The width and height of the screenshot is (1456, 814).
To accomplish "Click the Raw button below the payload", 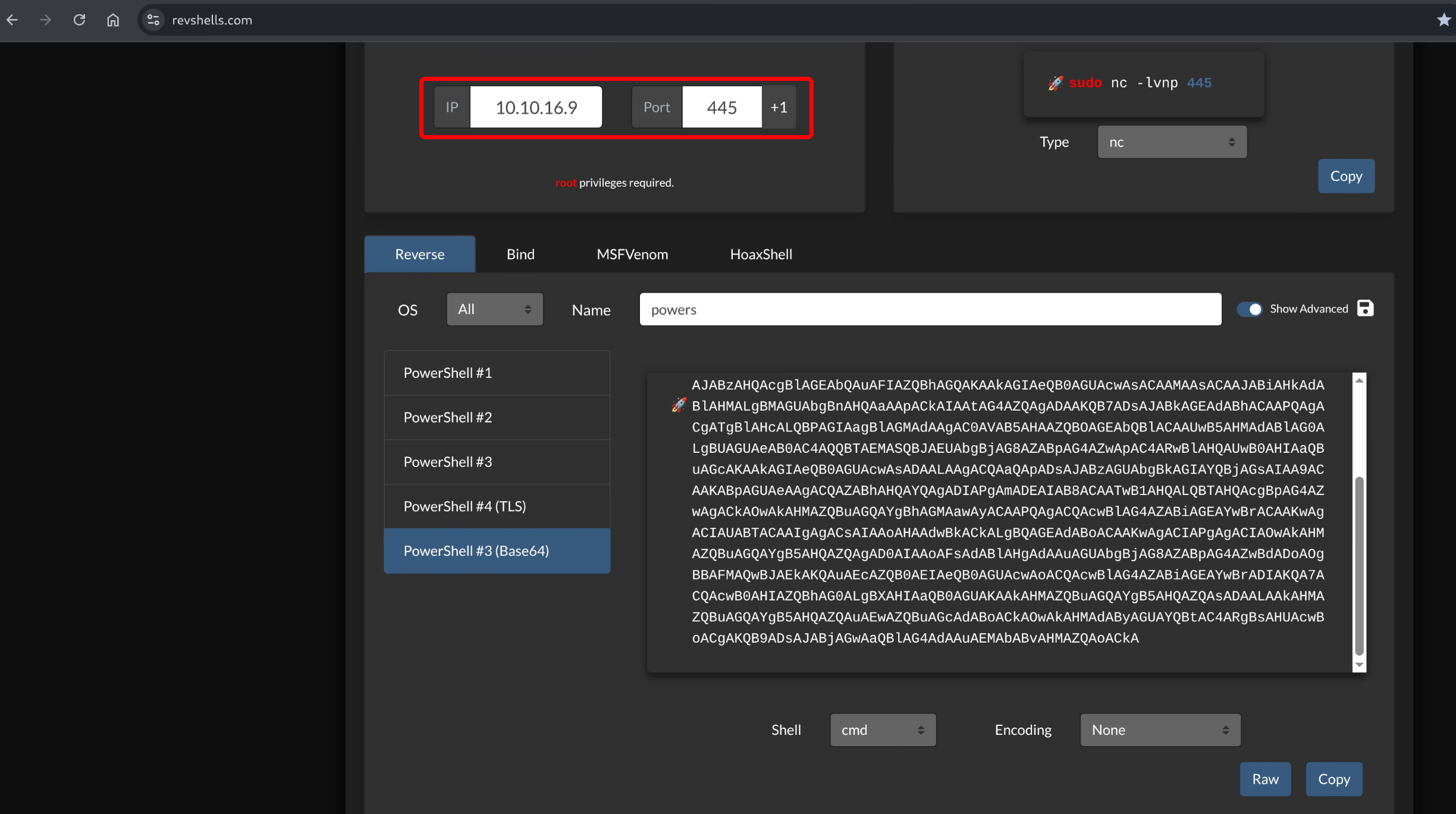I will tap(1265, 778).
